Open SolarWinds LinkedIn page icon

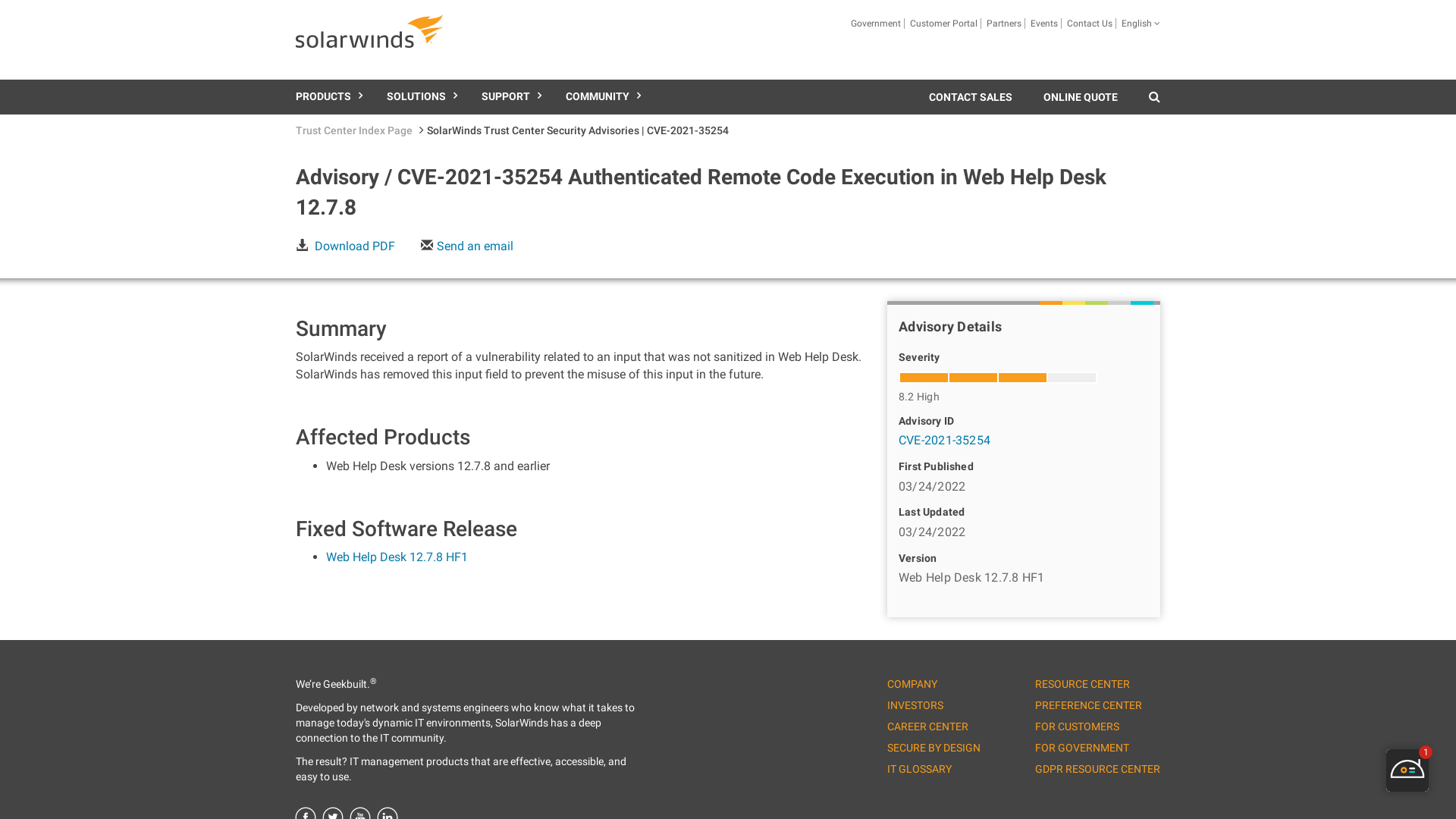[x=388, y=814]
